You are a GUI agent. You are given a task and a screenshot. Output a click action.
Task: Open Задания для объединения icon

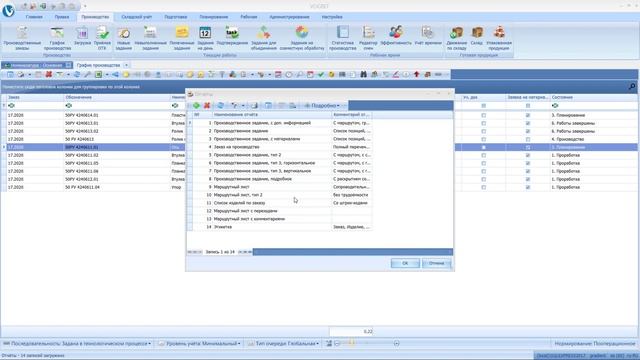coord(264,38)
